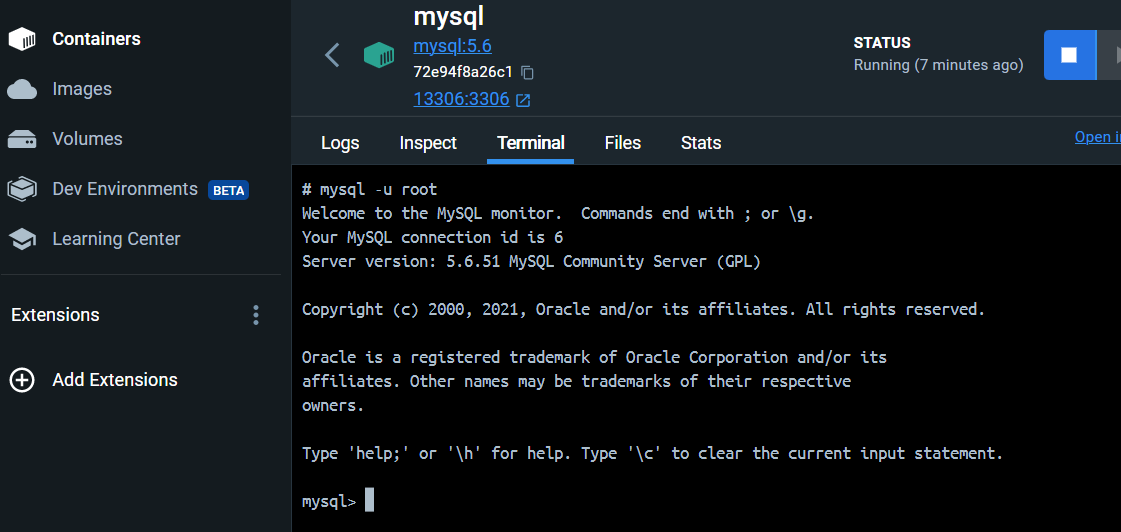
Task: Switch to the Logs tab
Action: [x=340, y=143]
